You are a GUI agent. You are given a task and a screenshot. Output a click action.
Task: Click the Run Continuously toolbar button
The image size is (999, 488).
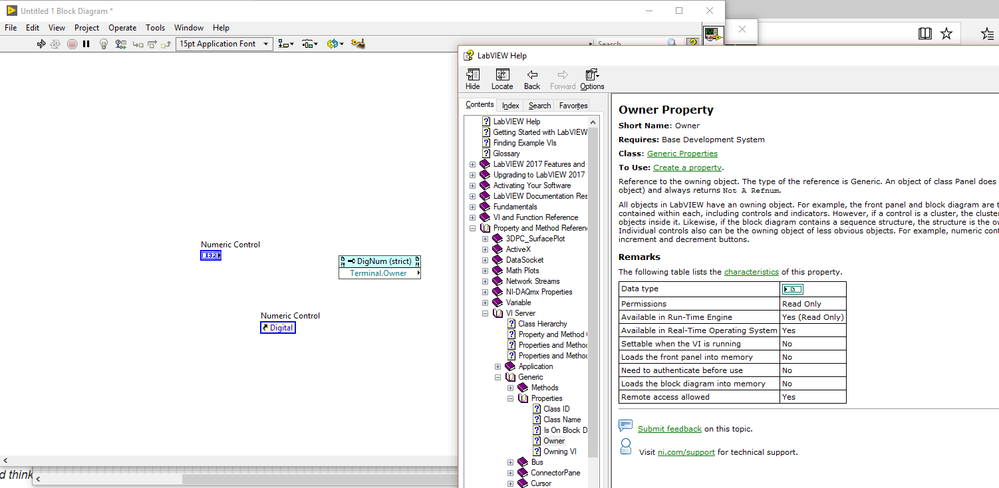click(55, 44)
